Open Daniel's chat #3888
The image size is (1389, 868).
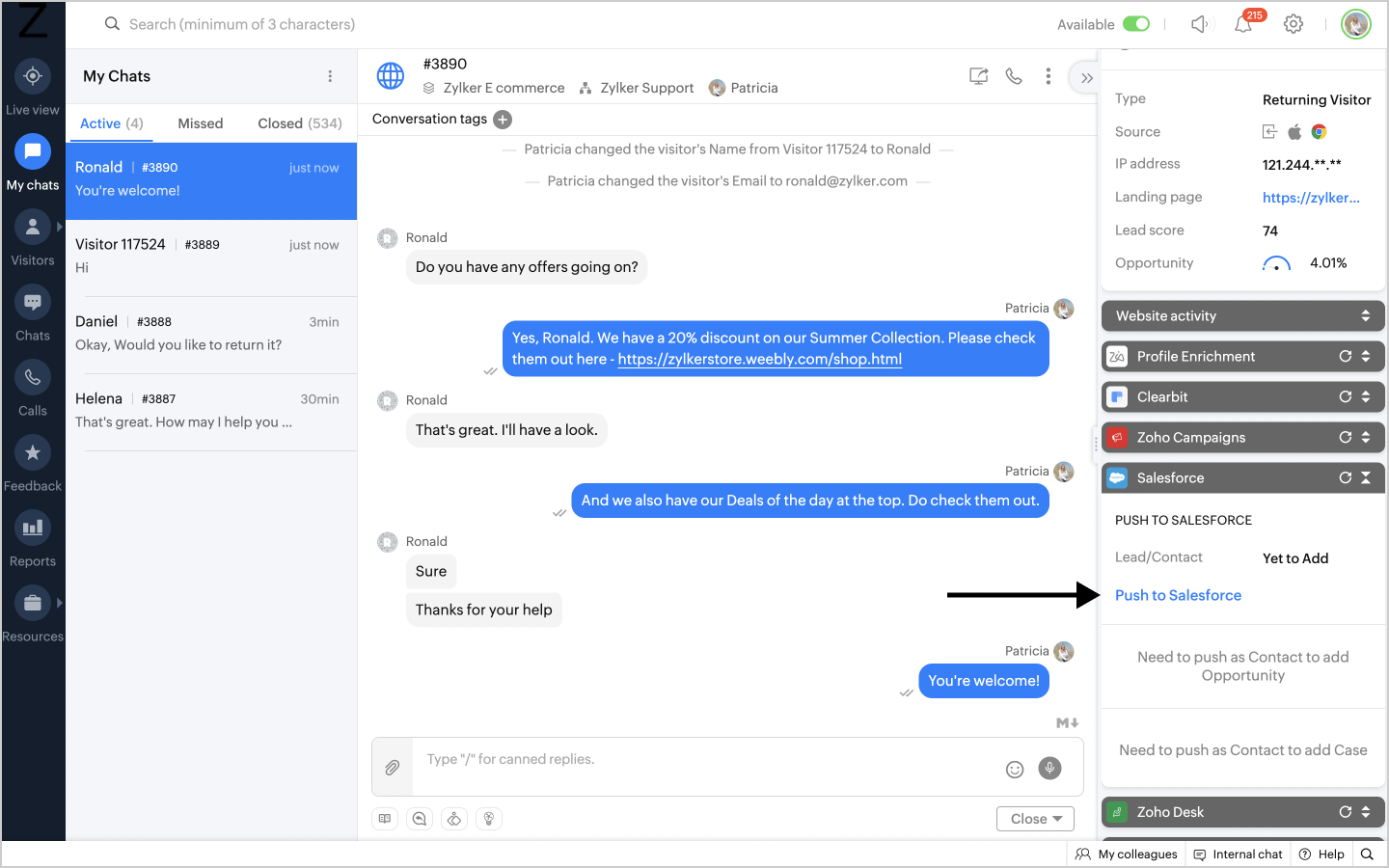pos(211,336)
